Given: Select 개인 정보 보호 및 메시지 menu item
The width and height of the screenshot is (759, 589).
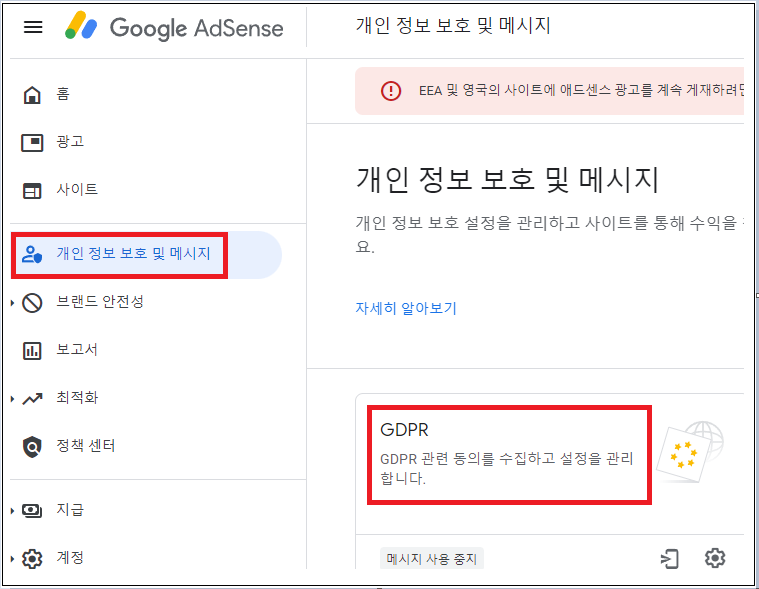Looking at the screenshot, I should click(x=133, y=254).
